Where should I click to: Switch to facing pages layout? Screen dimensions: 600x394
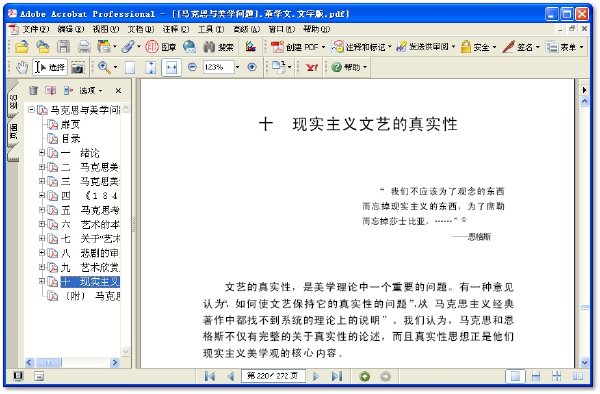578,376
